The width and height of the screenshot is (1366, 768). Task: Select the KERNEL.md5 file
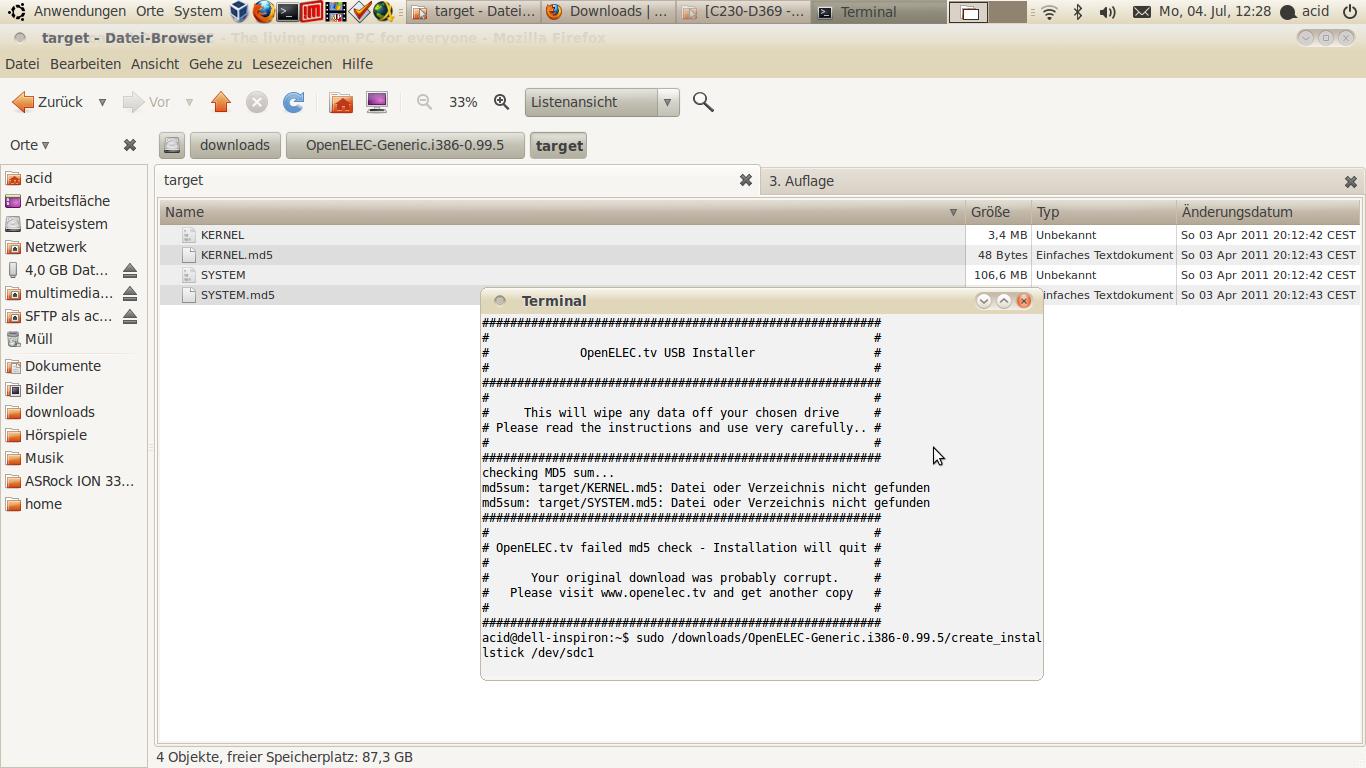(237, 255)
